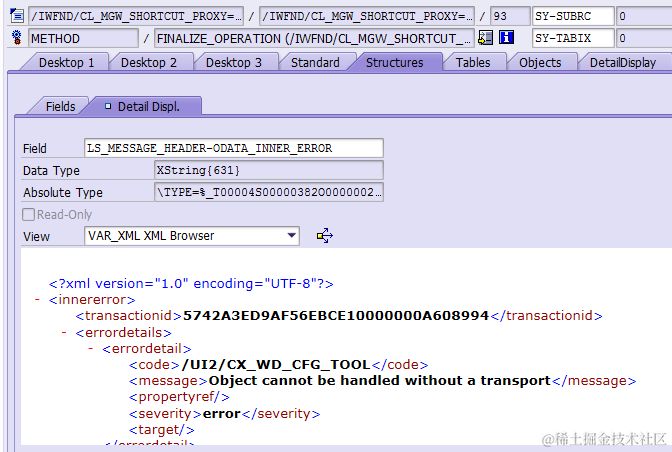Click the transaction ID 5742A3ED9AF56EBCE10000000A608994
The width and height of the screenshot is (672, 452).
(336, 316)
